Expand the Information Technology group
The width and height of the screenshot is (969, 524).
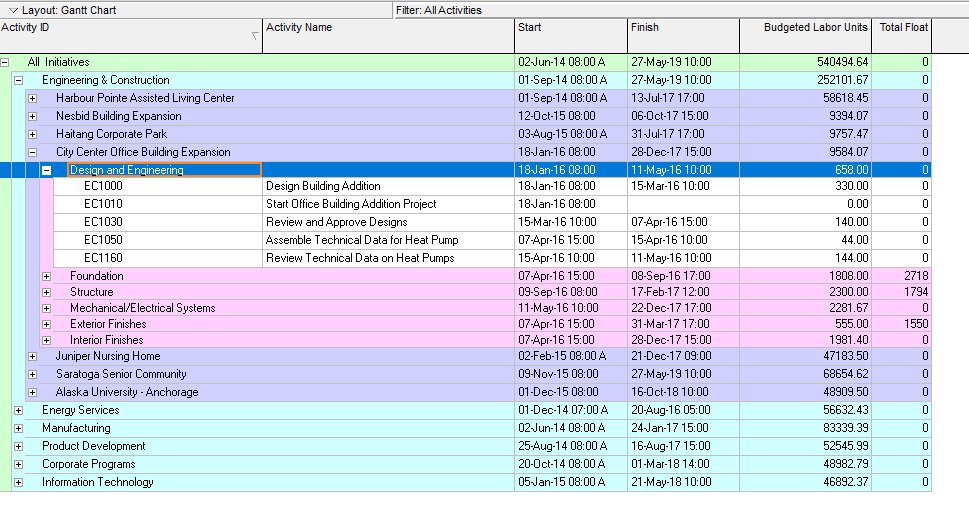tap(18, 482)
